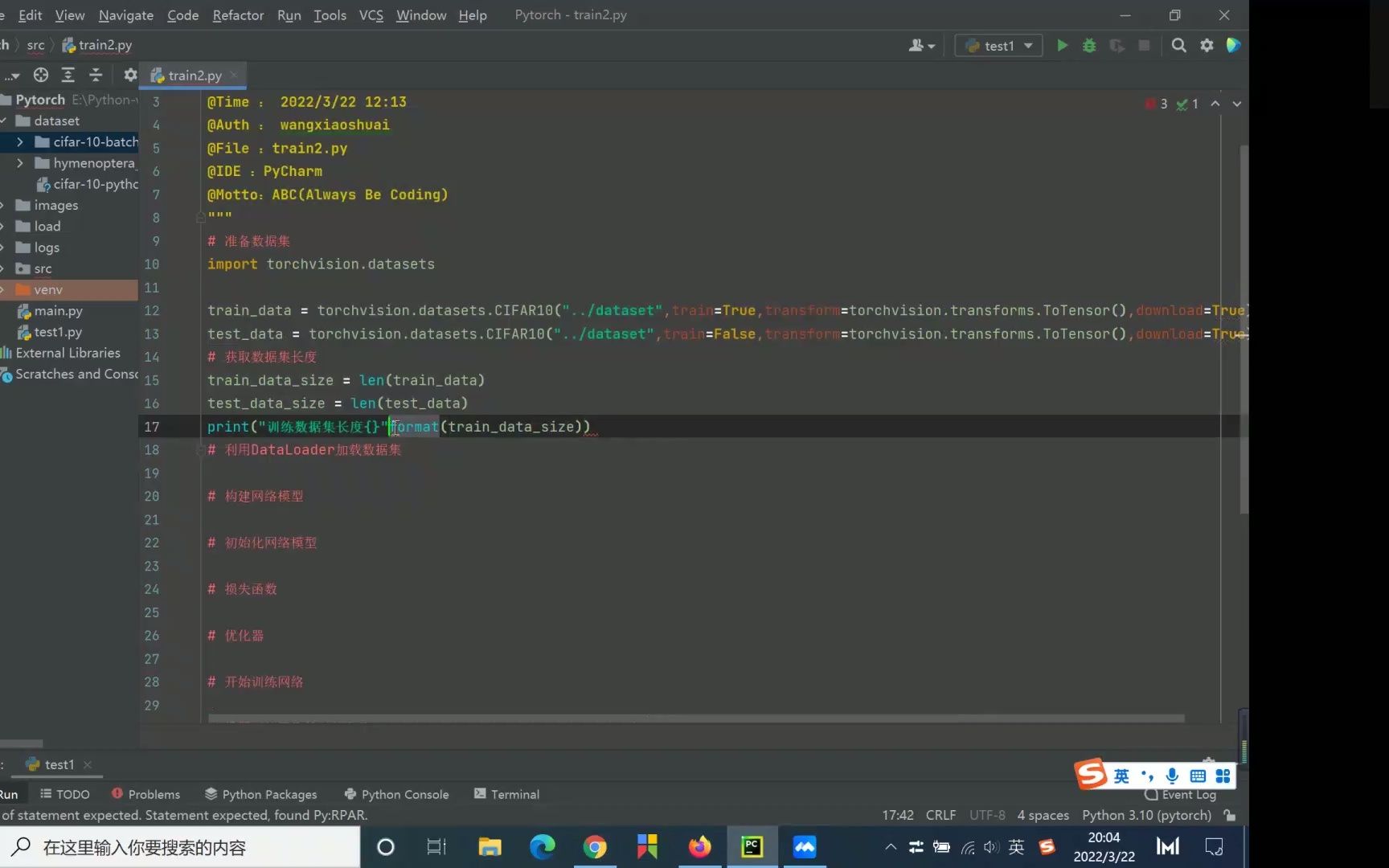The image size is (1389, 868).
Task: Click the 17:42 cursor position in status bar
Action: (898, 815)
